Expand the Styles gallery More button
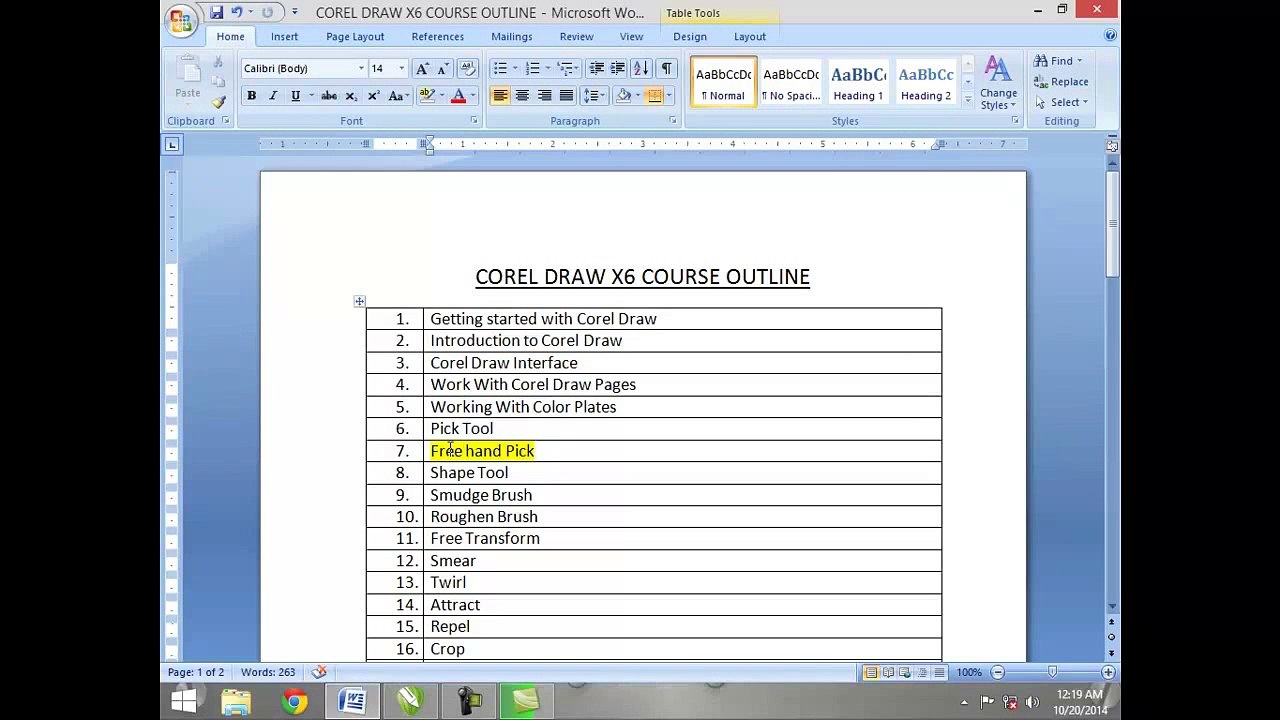 (968, 101)
